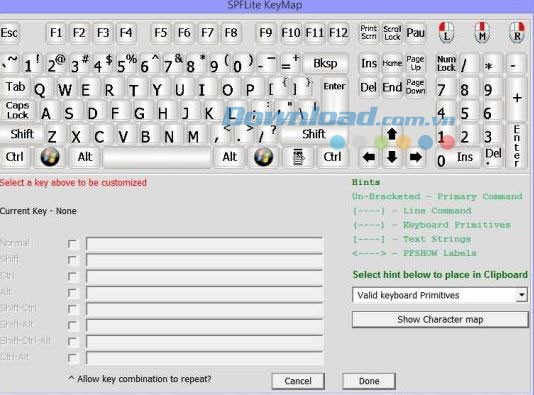This screenshot has height=395, width=534.
Task: Select the numpad 0 Ins key
Action: pos(457,158)
